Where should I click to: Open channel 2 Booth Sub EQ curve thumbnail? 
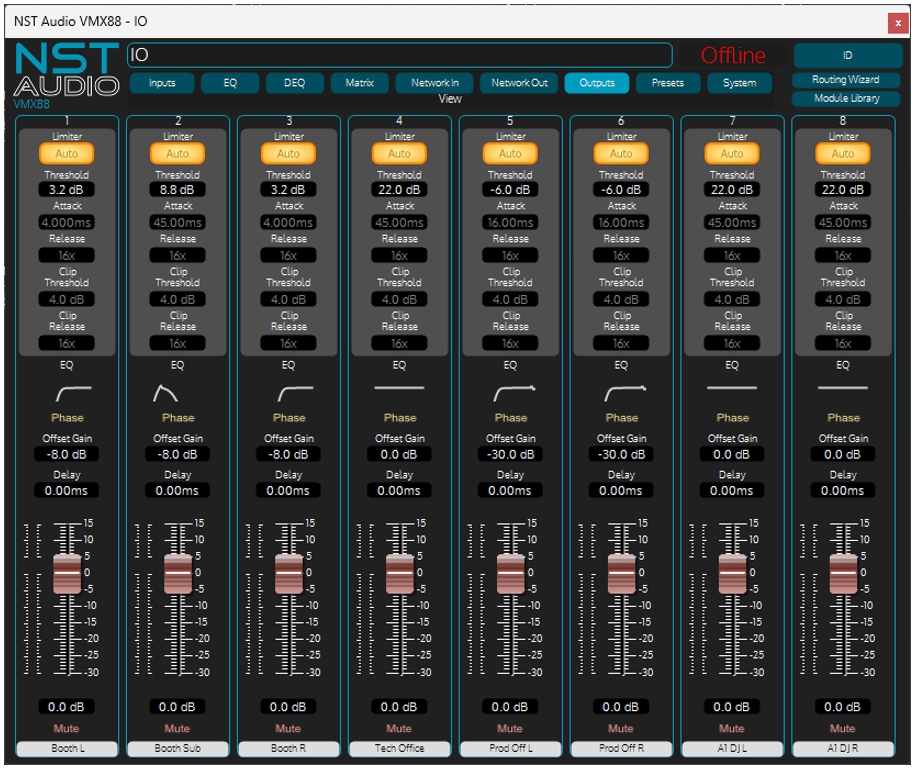click(x=165, y=393)
